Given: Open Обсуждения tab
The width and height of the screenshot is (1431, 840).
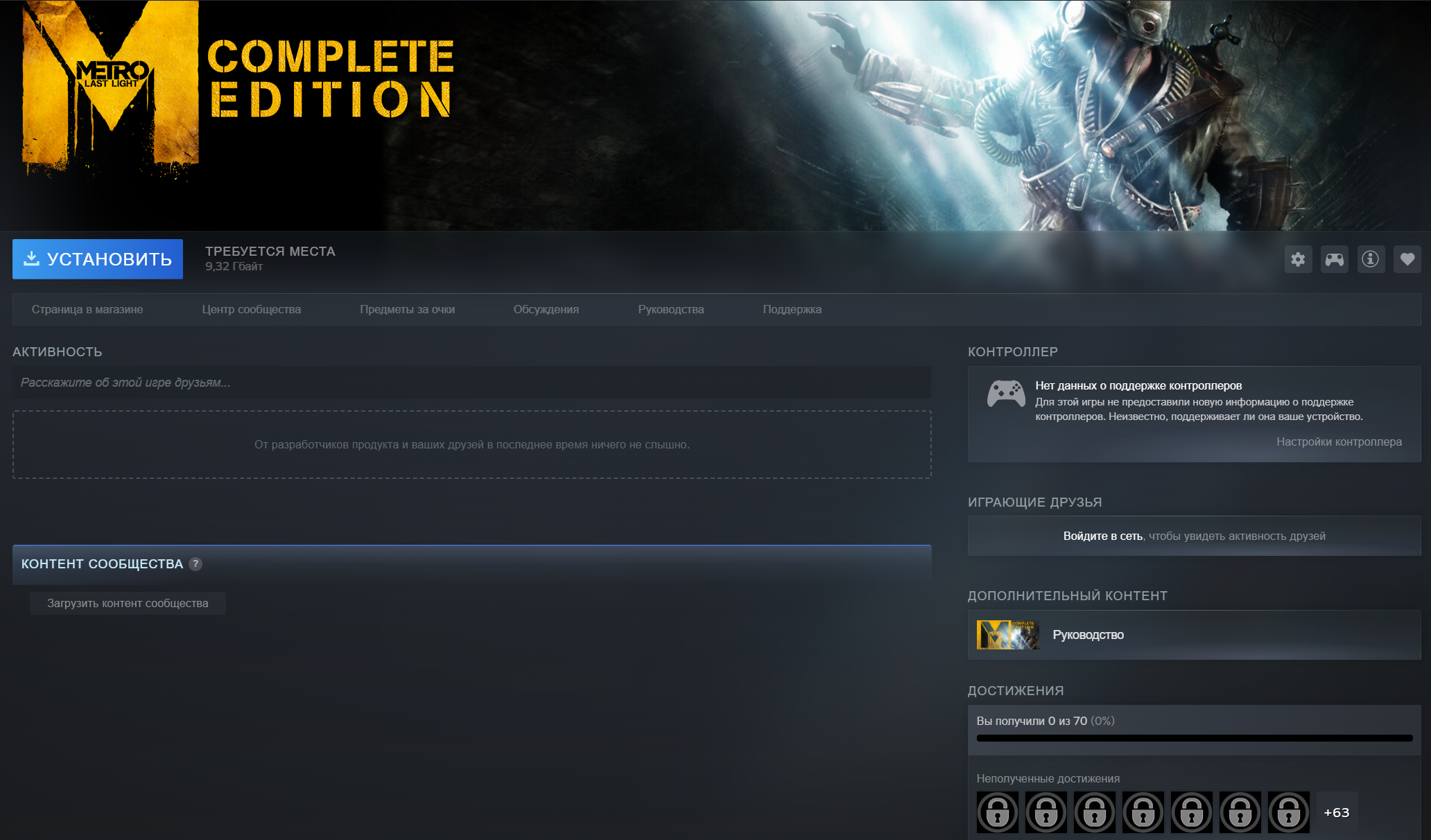Looking at the screenshot, I should pyautogui.click(x=546, y=309).
